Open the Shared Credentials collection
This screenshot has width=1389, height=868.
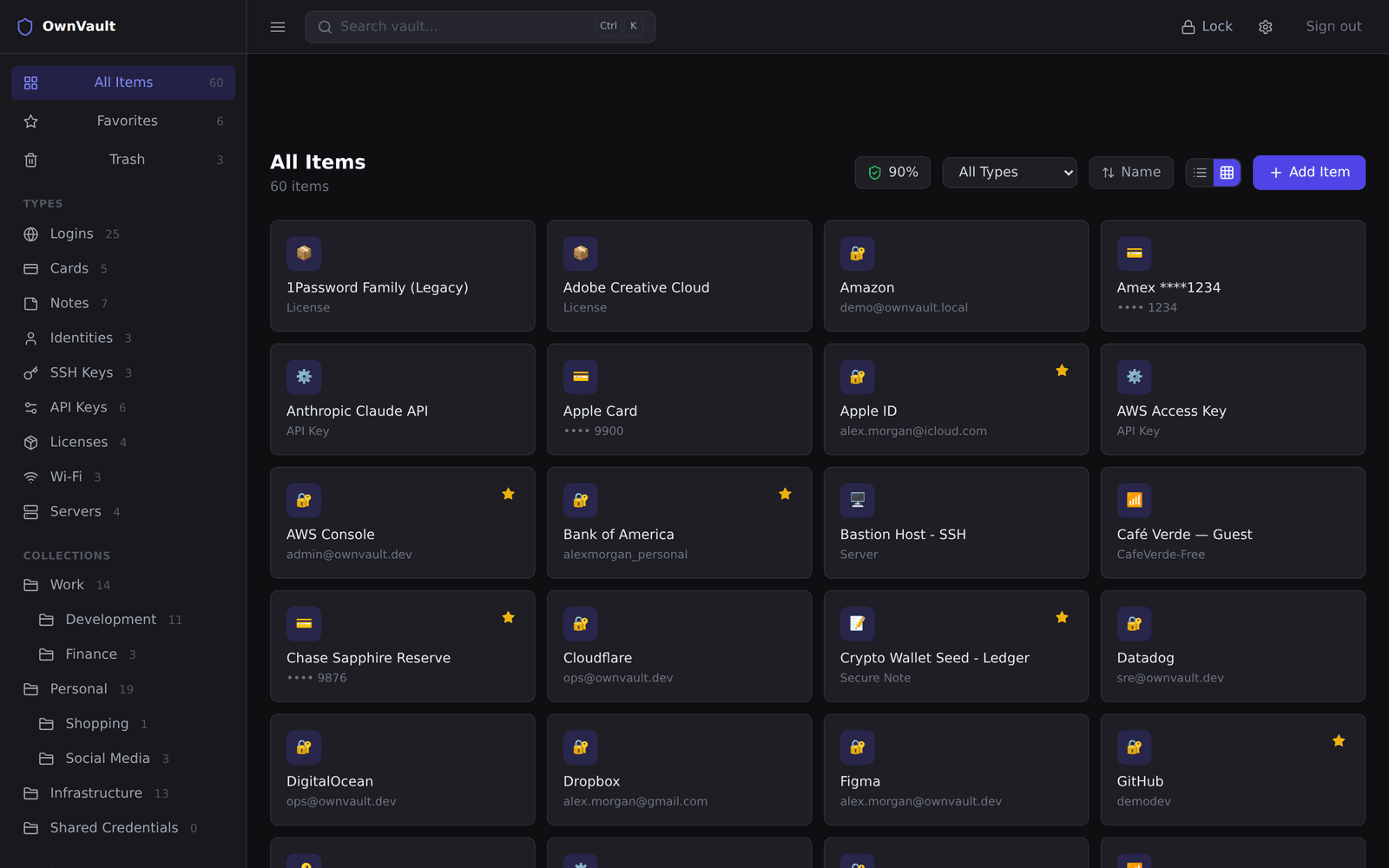123,828
